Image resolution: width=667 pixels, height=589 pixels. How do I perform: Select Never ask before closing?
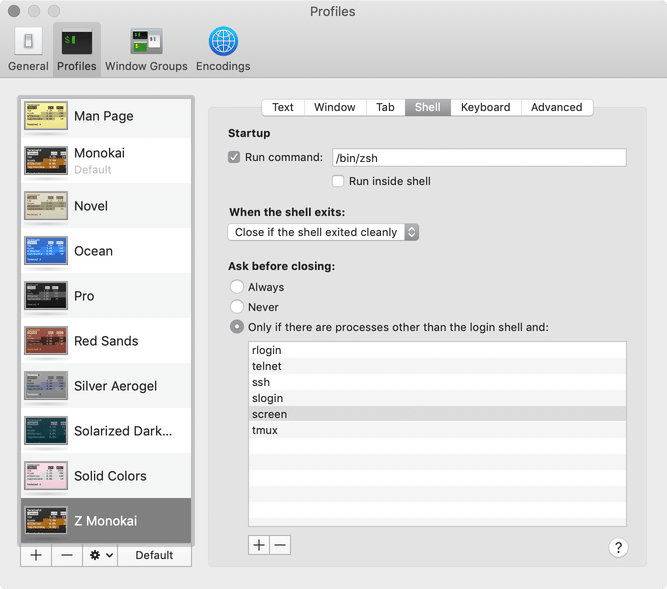(237, 307)
